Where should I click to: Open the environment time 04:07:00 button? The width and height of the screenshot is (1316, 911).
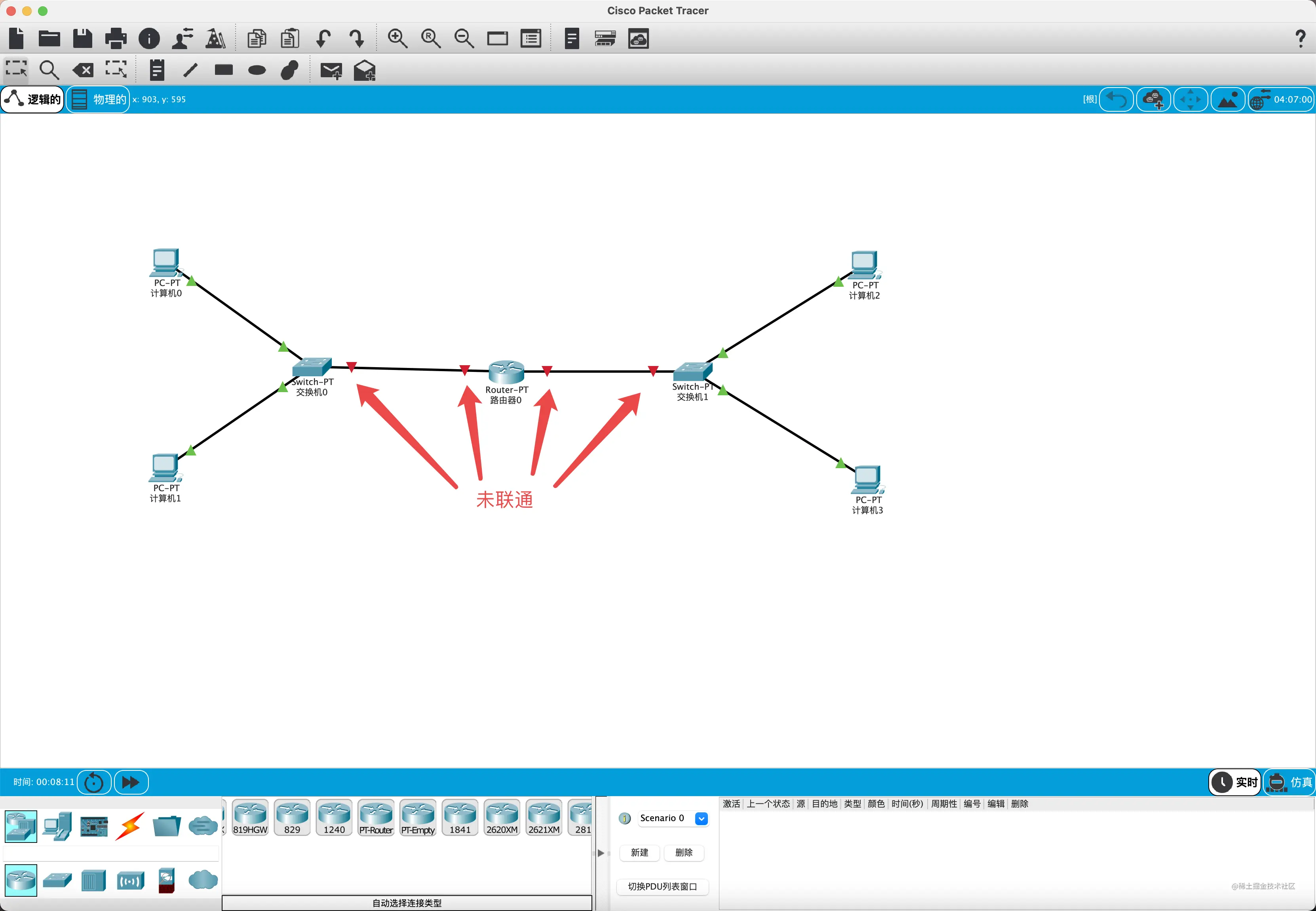click(1281, 99)
